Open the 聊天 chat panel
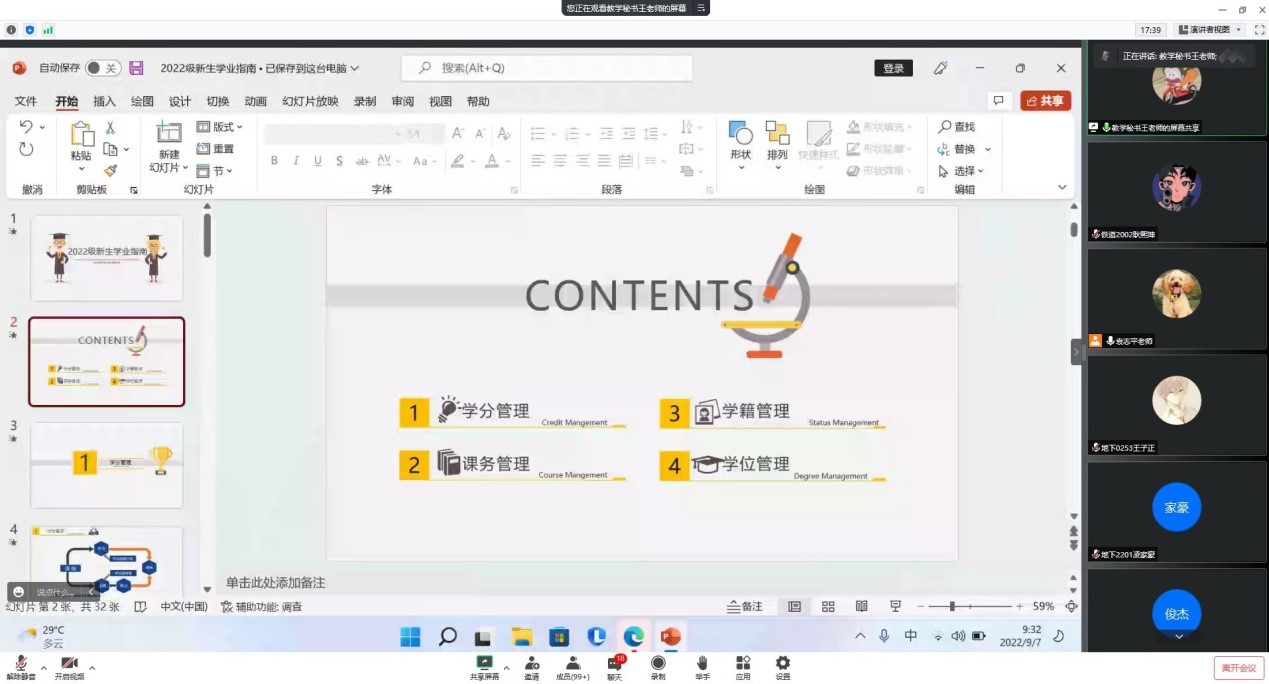The height and width of the screenshot is (684, 1269). click(x=614, y=666)
